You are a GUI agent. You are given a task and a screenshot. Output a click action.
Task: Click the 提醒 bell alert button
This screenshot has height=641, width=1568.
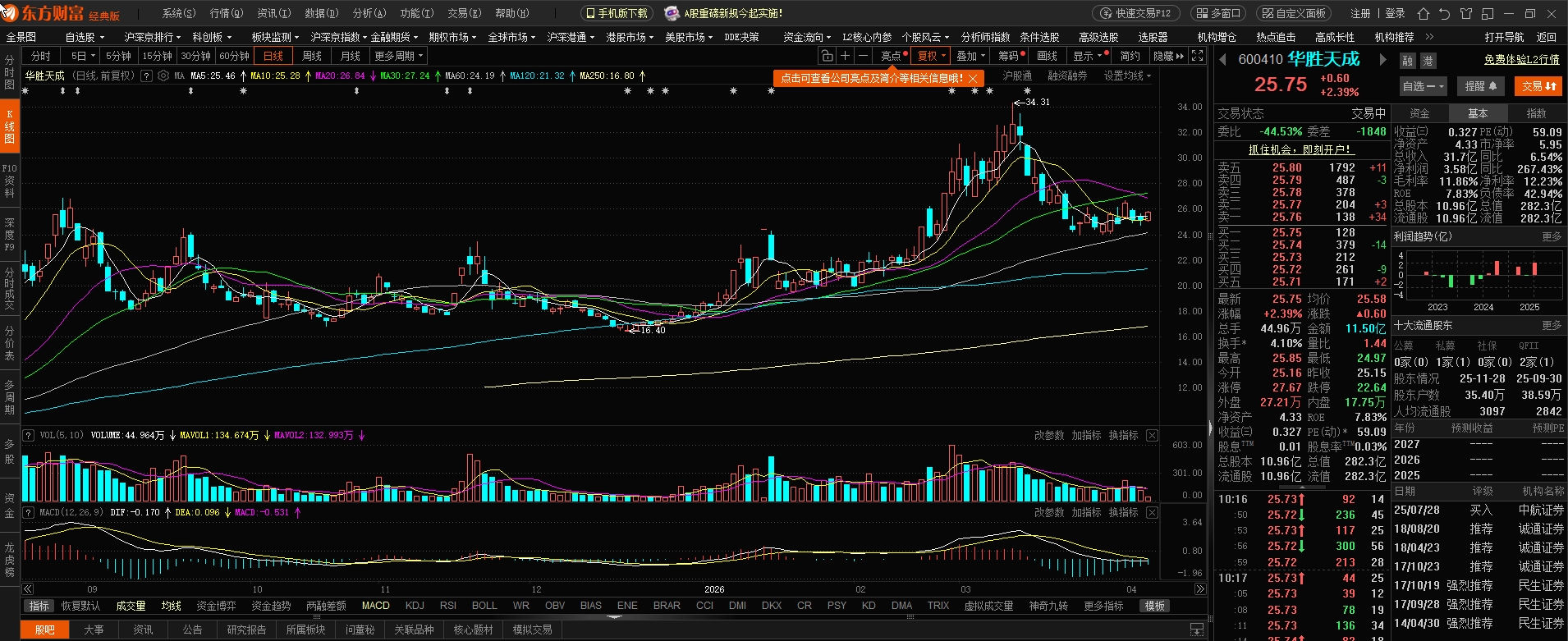[1481, 86]
